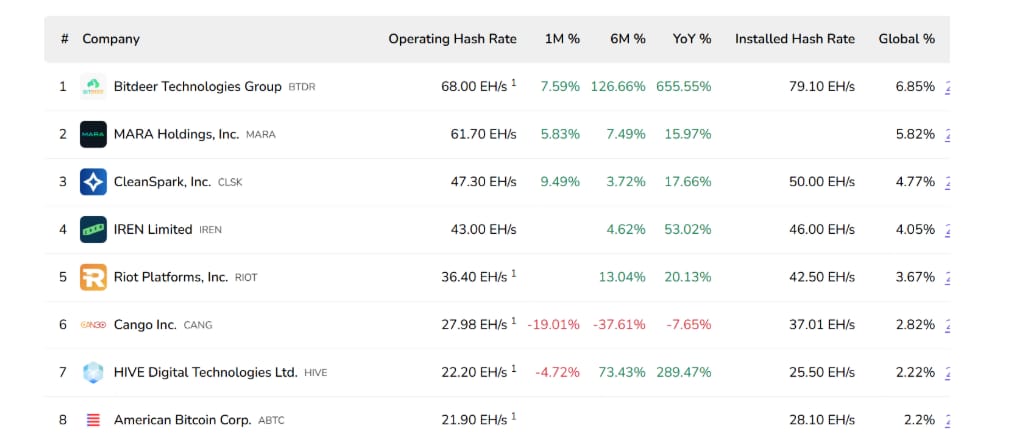Sort by Global % column header

[906, 39]
